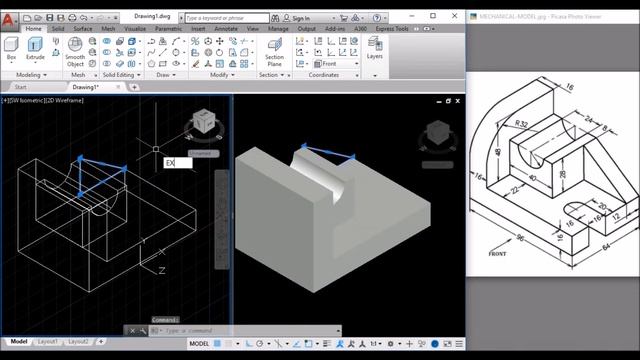Image resolution: width=640 pixels, height=360 pixels.
Task: Toggle annotation visibility in status bar
Action: (340, 344)
